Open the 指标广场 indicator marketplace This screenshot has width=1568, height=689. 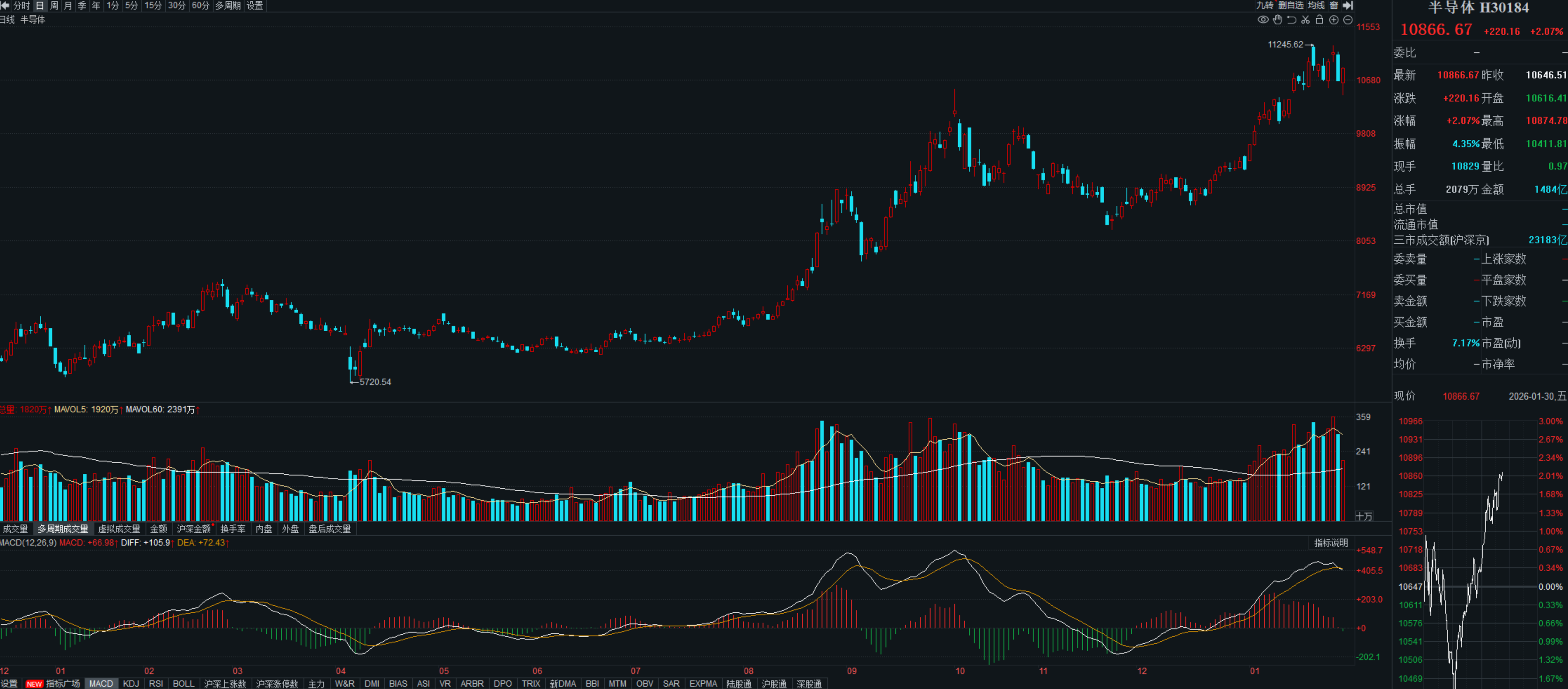tap(63, 683)
